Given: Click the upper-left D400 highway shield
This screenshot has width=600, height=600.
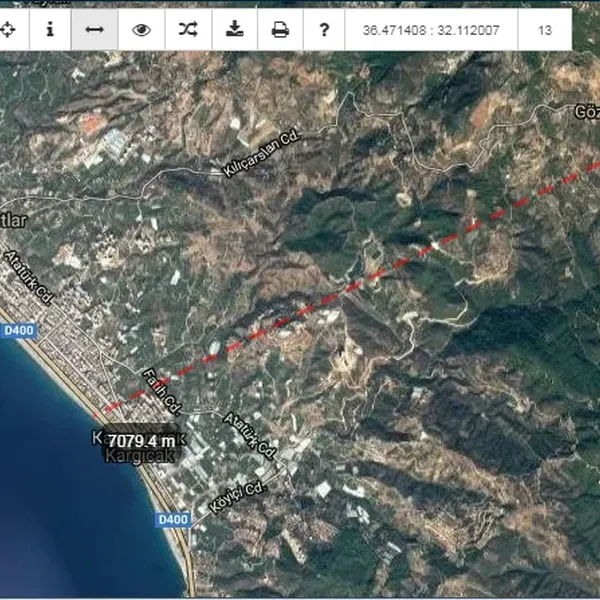Looking at the screenshot, I should (x=19, y=330).
